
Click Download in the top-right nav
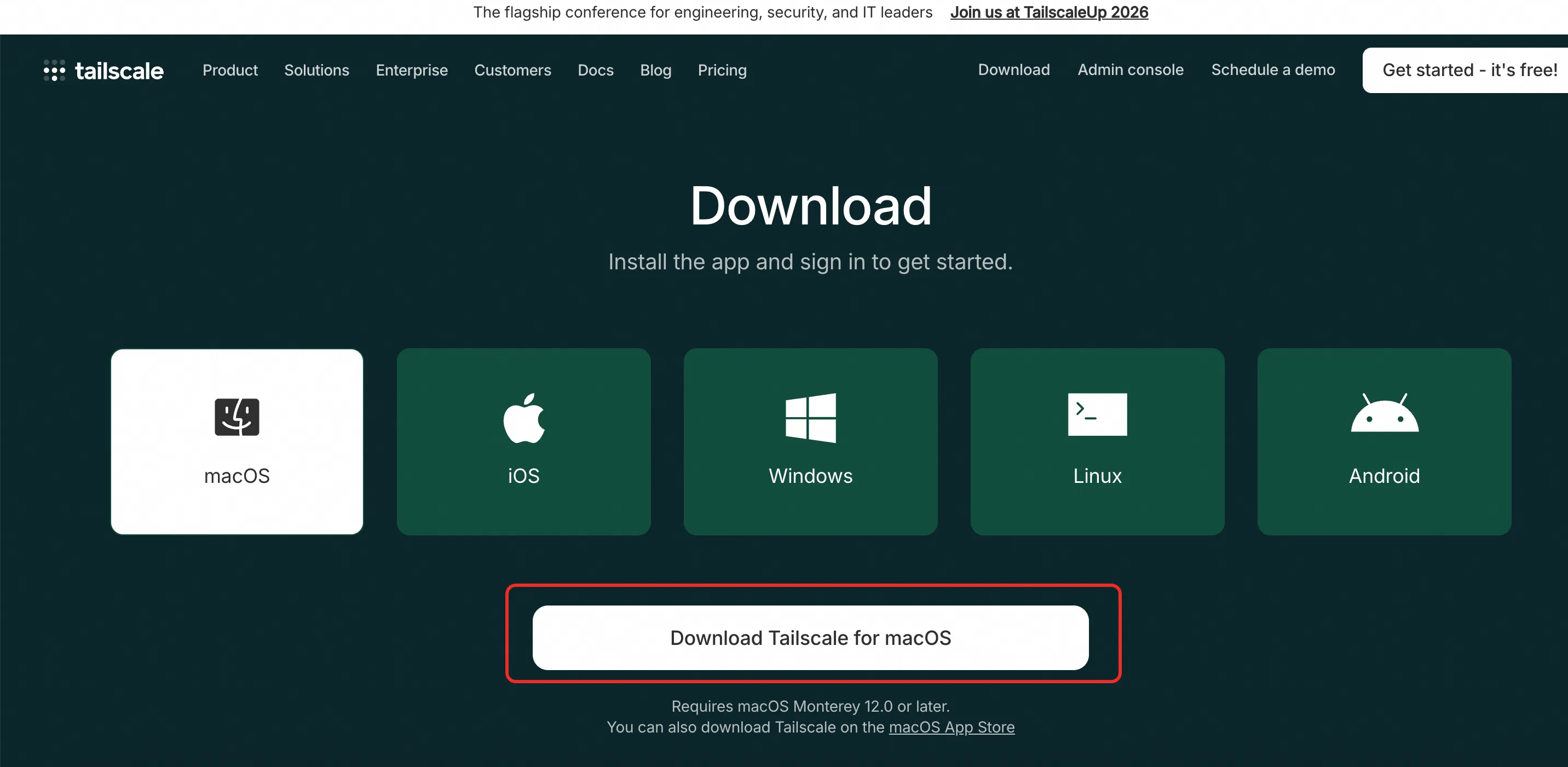coord(1013,70)
